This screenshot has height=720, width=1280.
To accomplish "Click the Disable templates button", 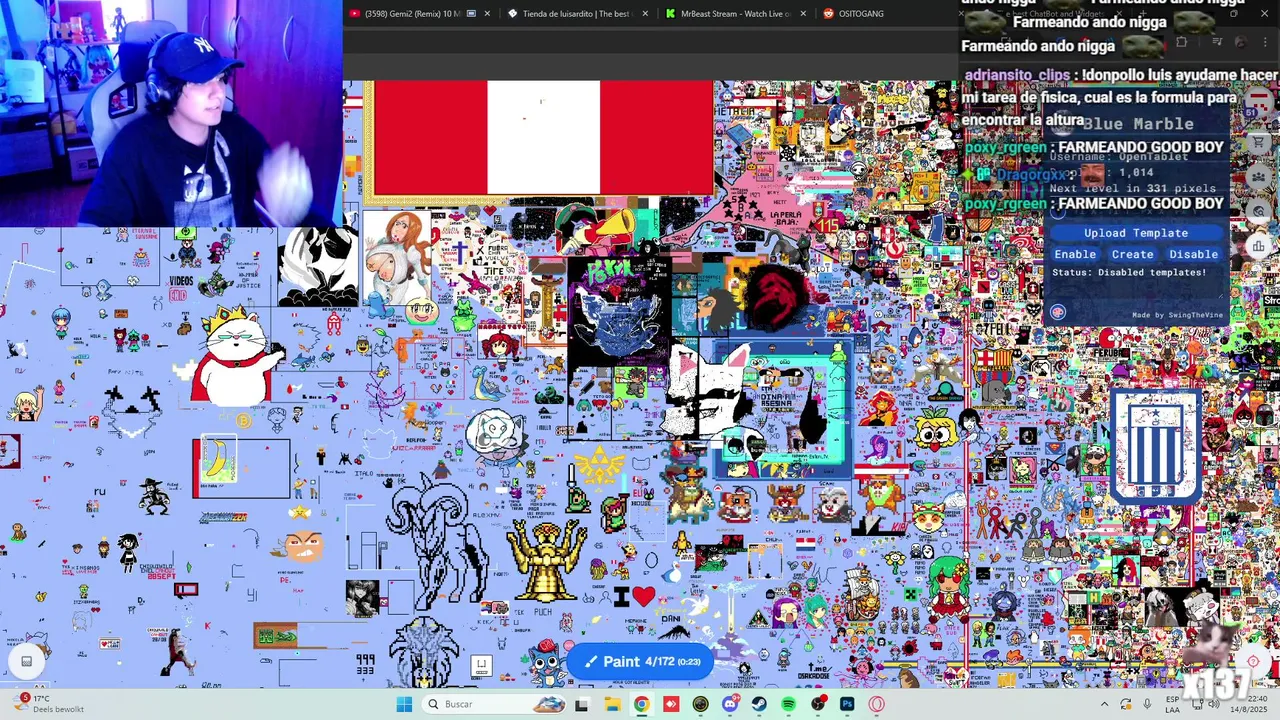I will click(1194, 254).
